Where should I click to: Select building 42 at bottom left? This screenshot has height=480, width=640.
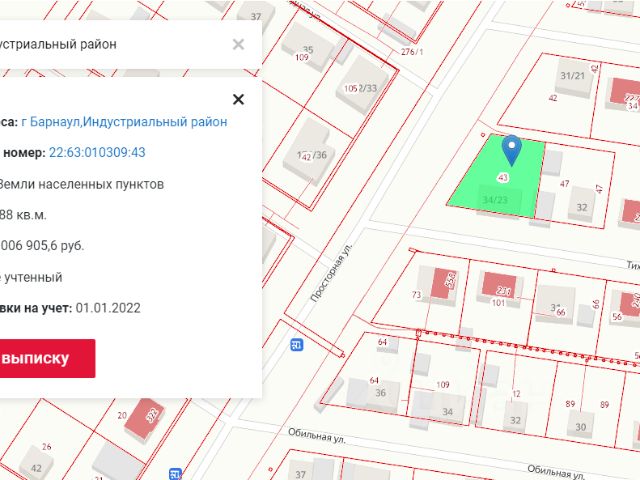tap(38, 466)
